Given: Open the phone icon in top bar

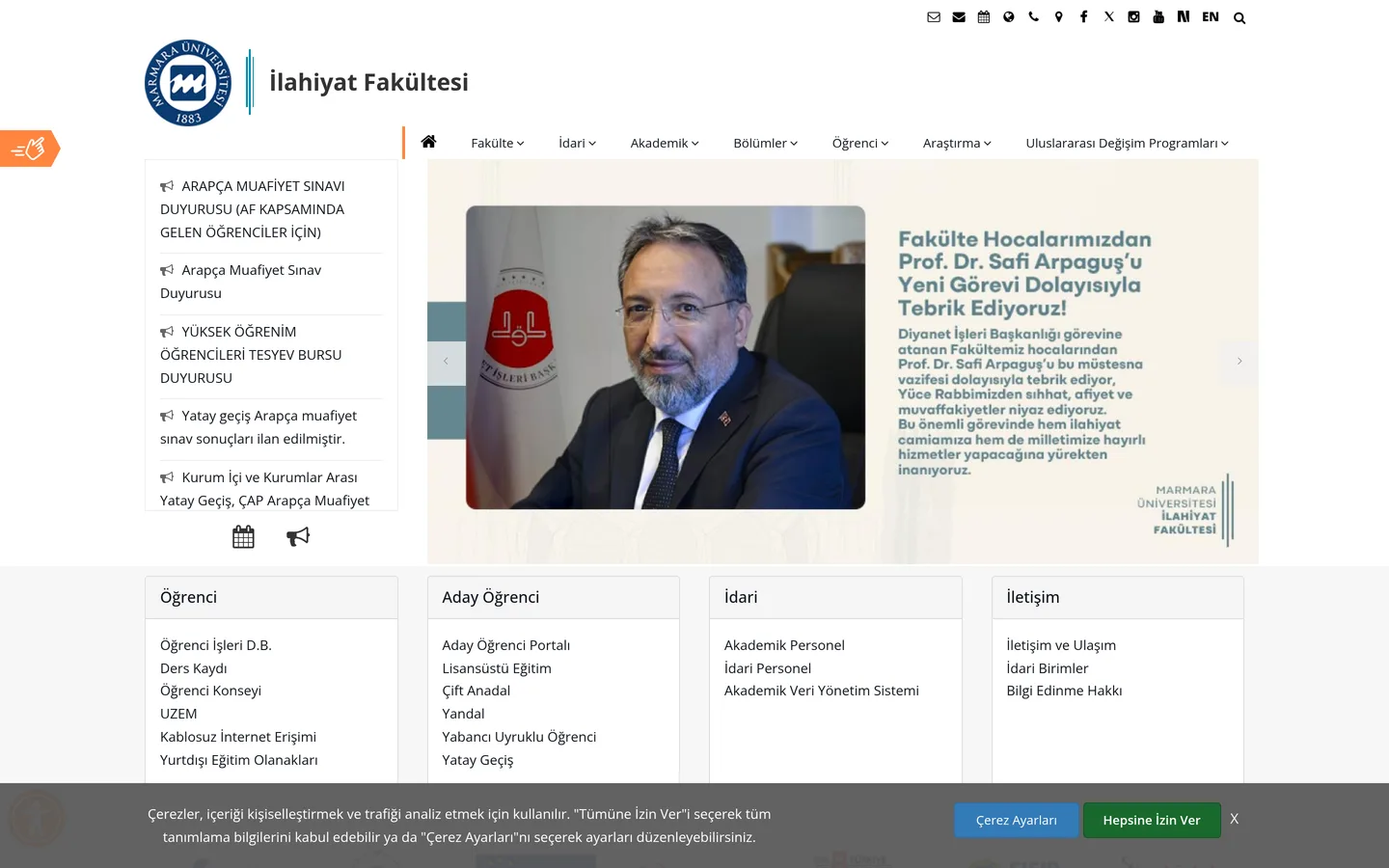Looking at the screenshot, I should click(1034, 17).
